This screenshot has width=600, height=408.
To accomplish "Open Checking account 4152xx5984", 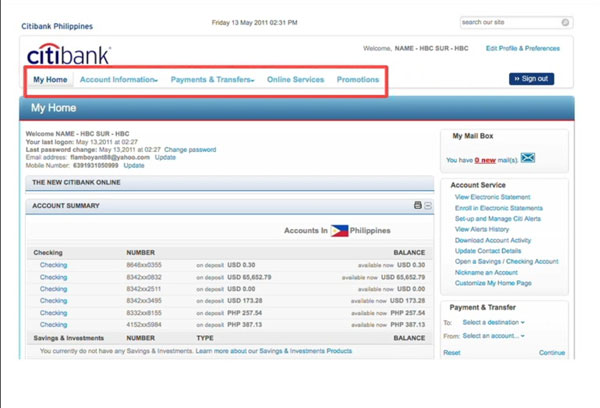I will (x=53, y=325).
